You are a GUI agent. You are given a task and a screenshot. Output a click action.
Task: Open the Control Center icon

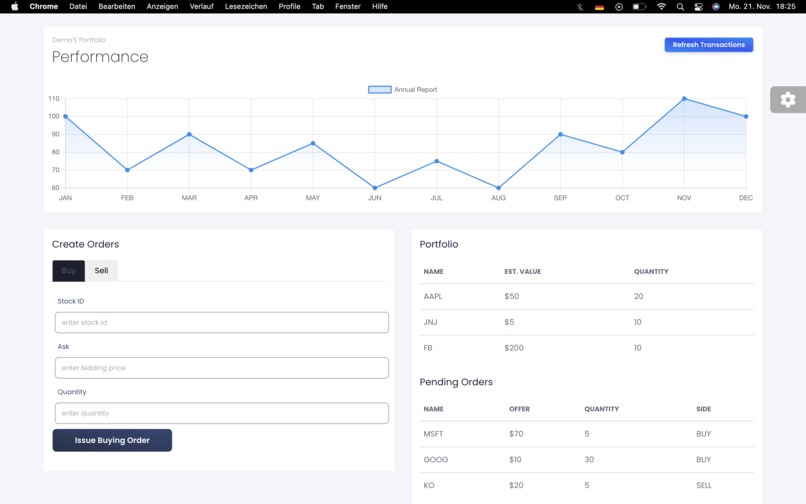[x=698, y=7]
